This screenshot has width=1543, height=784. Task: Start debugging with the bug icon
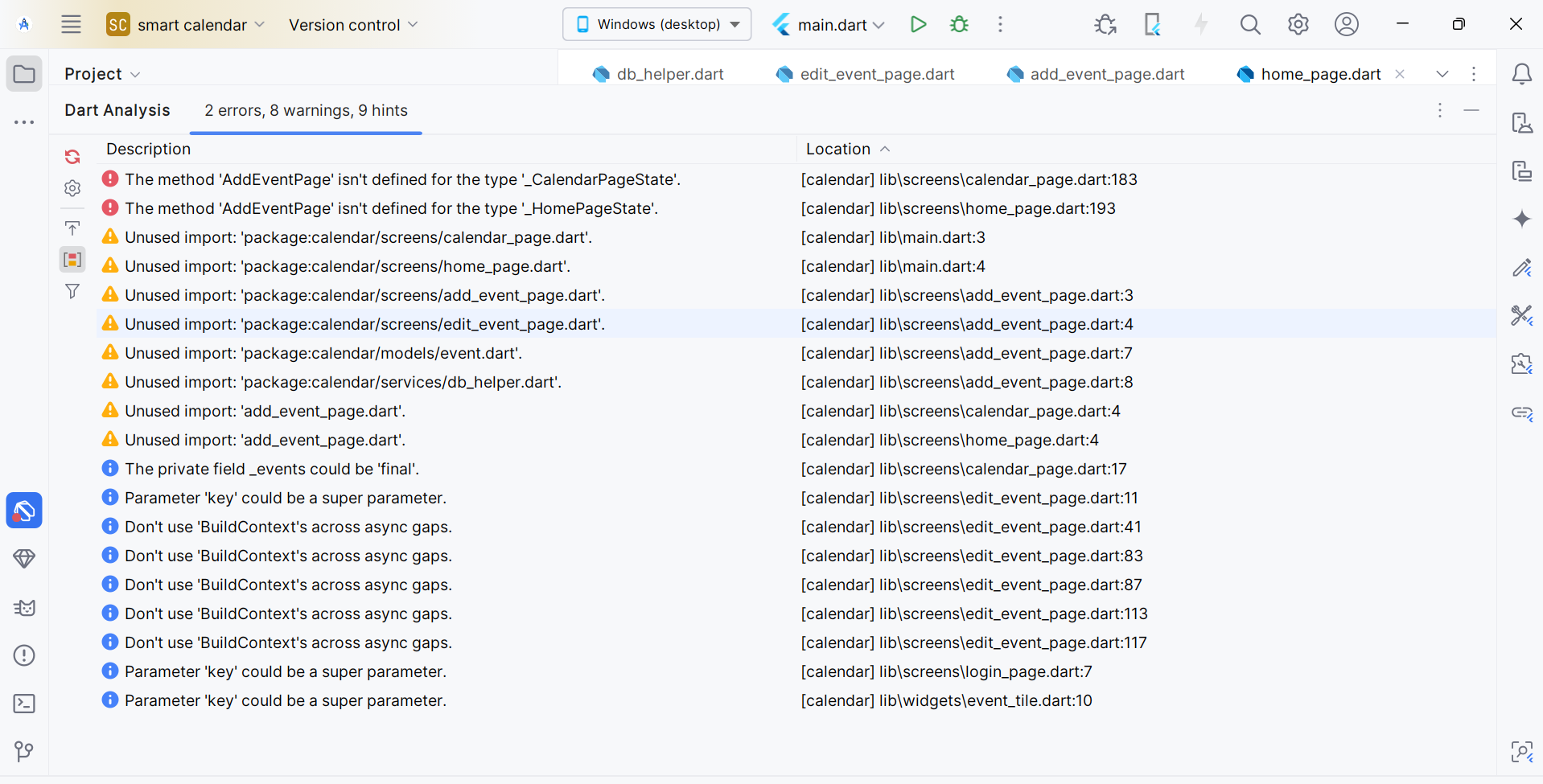tap(959, 24)
